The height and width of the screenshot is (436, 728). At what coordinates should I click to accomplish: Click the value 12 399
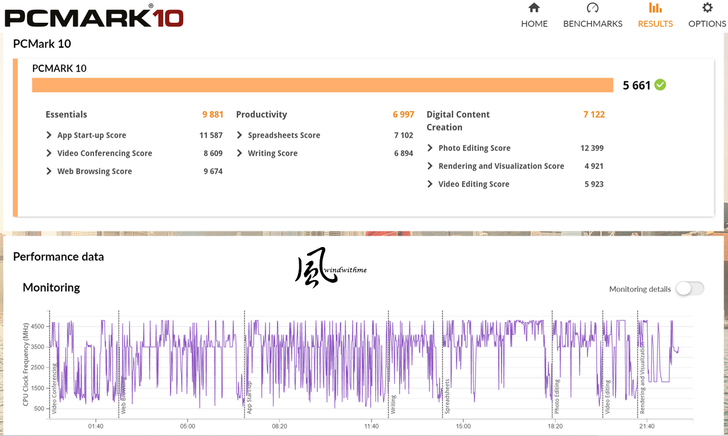coord(592,148)
